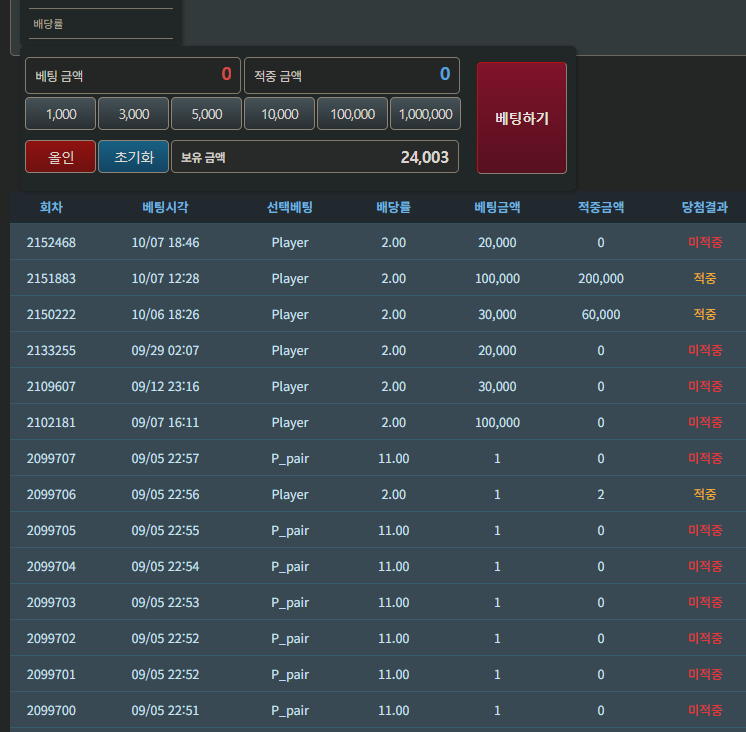746x732 pixels.
Task: Click 미적중 result in row 2099703
Action: [705, 602]
